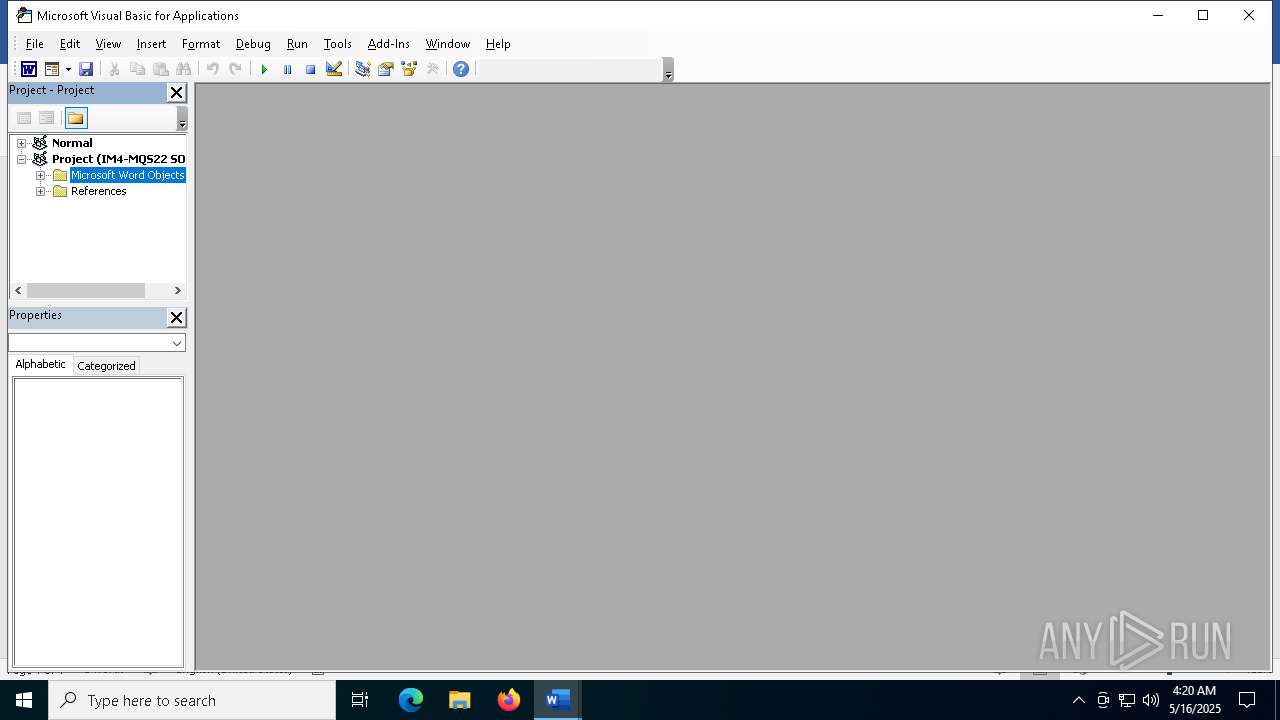Open the Run menu

pyautogui.click(x=297, y=44)
